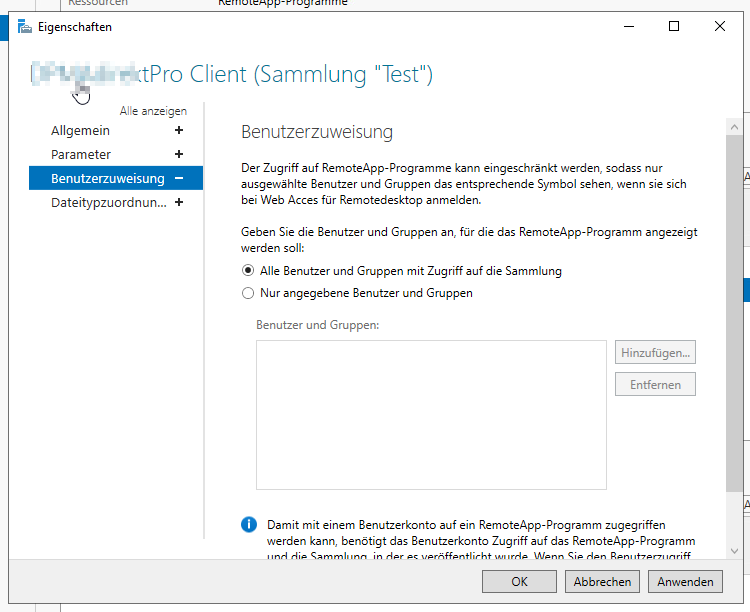Click the Entfernen button

(655, 385)
